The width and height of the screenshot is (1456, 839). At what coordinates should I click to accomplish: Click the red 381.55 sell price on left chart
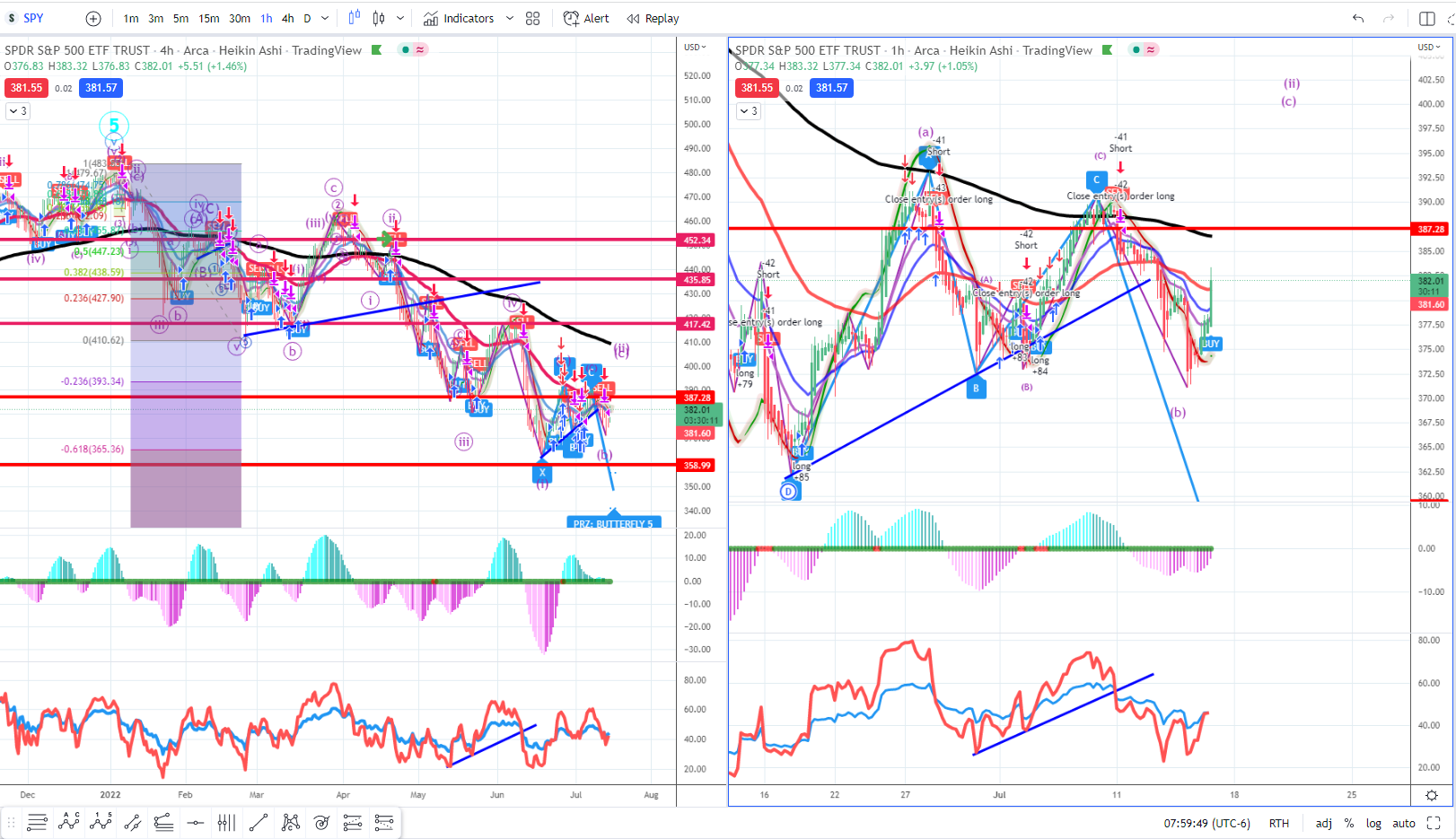pyautogui.click(x=27, y=88)
